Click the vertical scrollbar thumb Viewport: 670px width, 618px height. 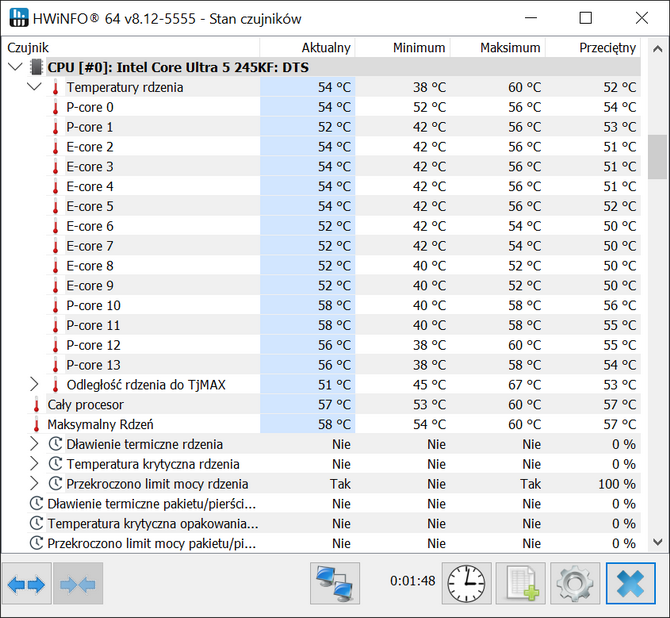658,157
